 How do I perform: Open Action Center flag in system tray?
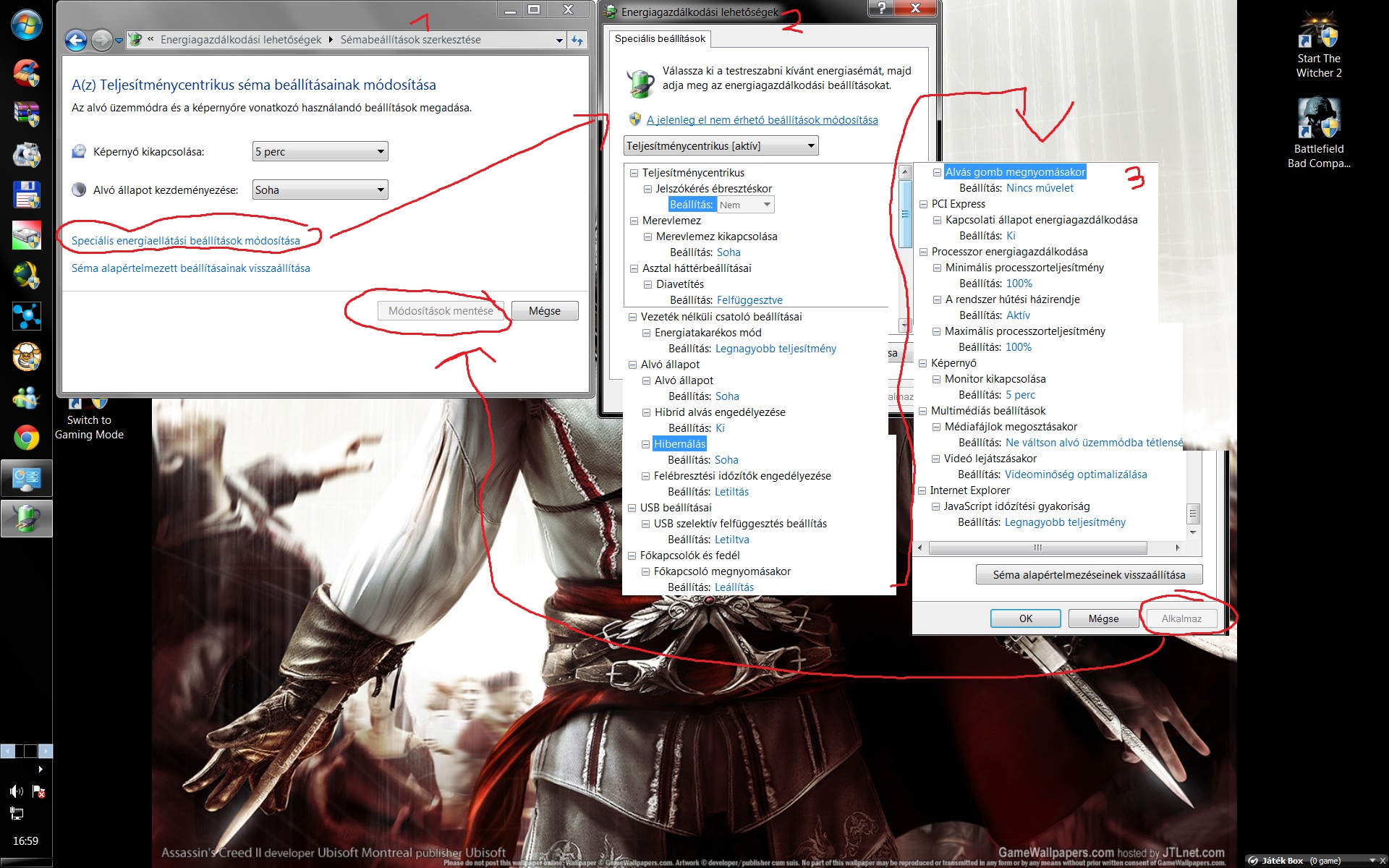pyautogui.click(x=39, y=791)
